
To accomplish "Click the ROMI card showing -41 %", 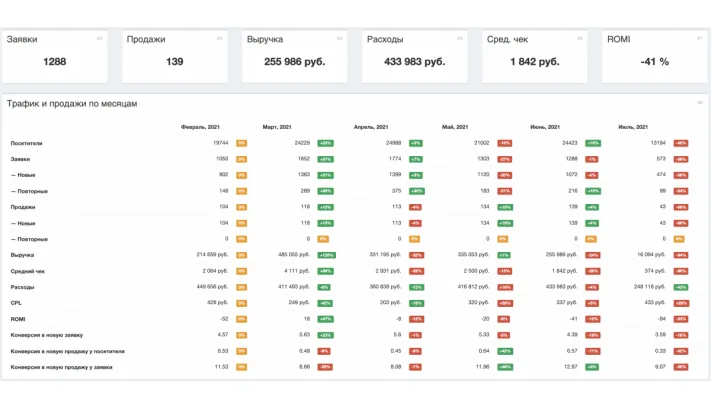I will (x=654, y=56).
